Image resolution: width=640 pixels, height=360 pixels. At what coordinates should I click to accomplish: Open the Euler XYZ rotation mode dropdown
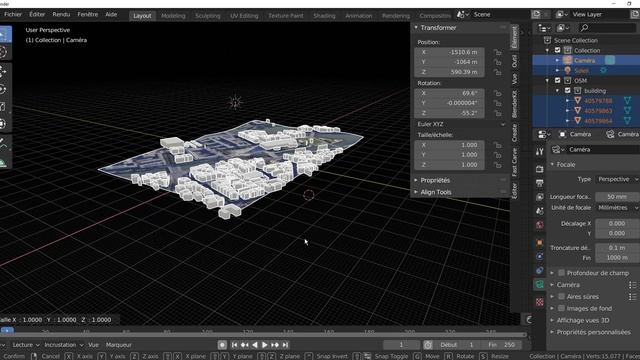click(461, 124)
